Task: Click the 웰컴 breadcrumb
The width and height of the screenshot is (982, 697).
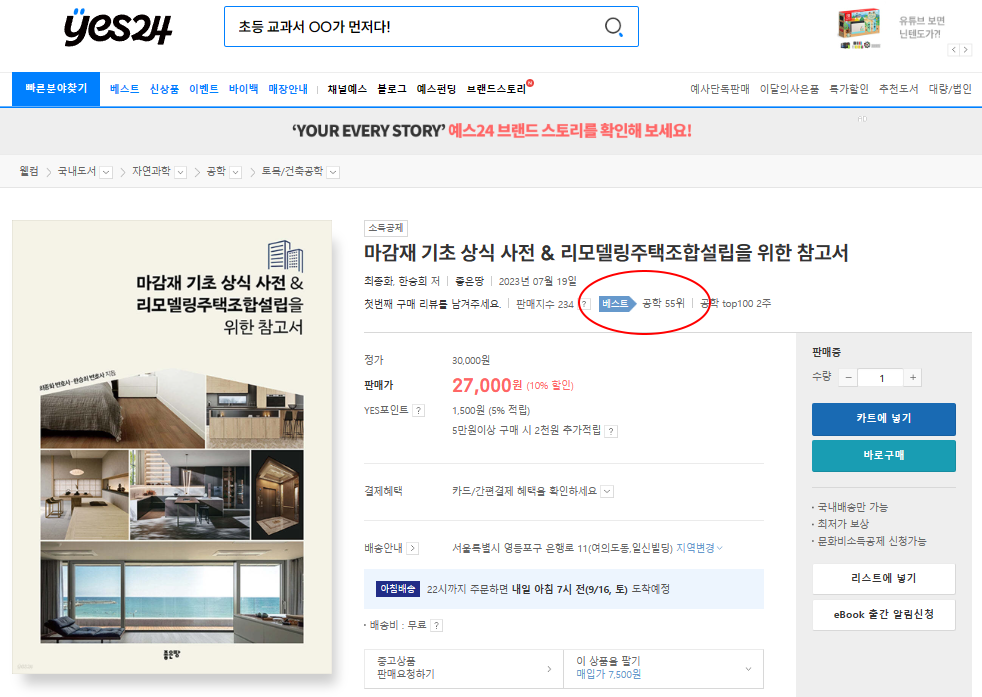Action: (29, 171)
